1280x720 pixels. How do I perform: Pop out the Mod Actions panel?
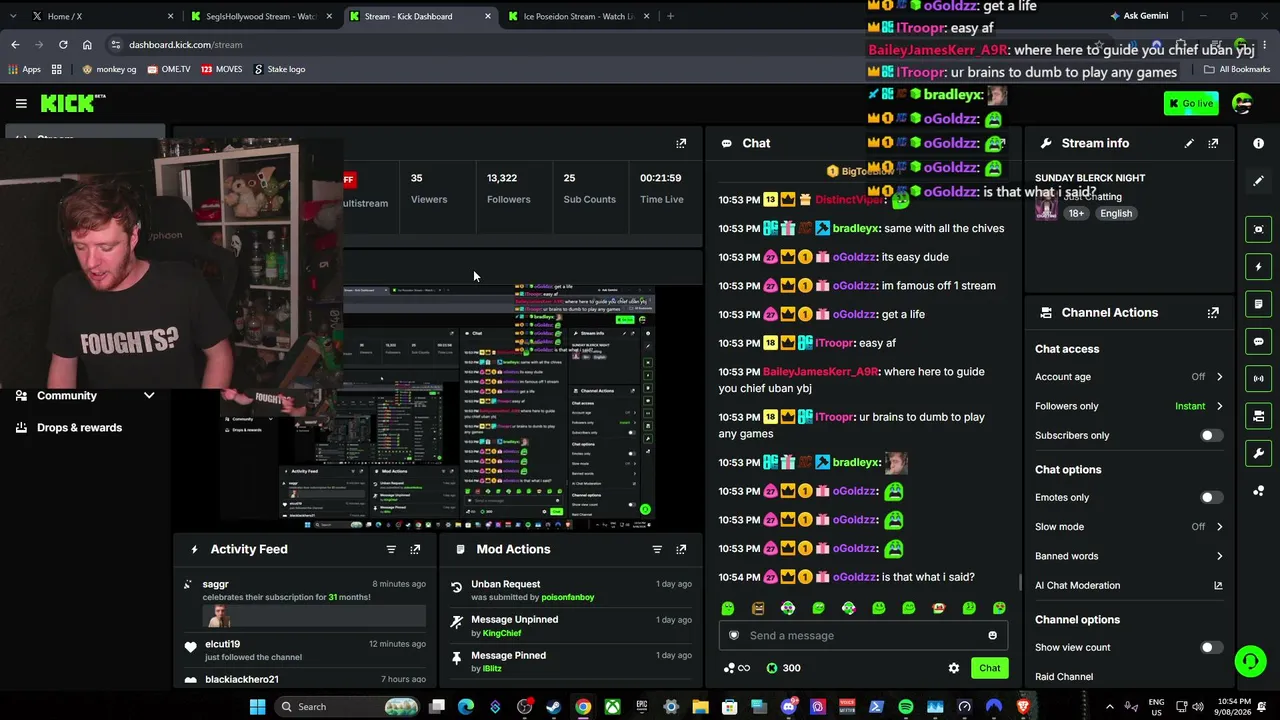(681, 549)
